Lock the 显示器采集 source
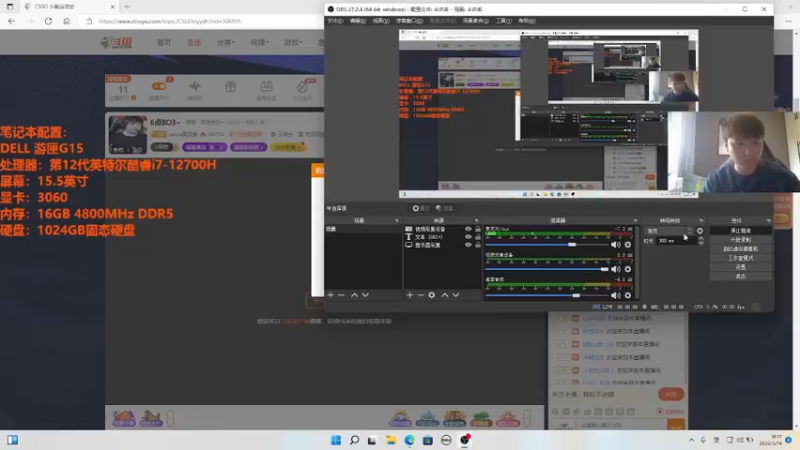The image size is (800, 450). point(478,245)
